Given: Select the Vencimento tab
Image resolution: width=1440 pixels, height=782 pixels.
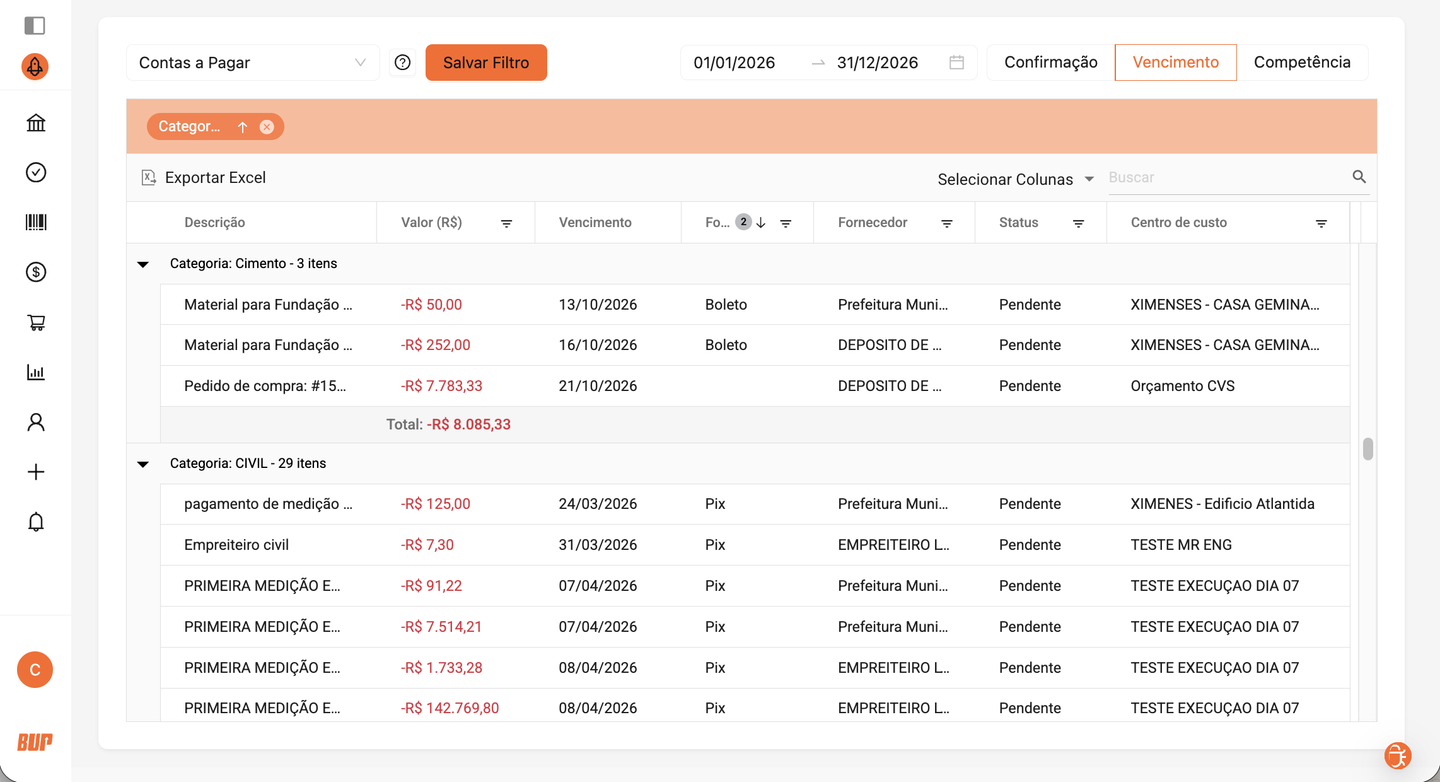Looking at the screenshot, I should click(x=1176, y=62).
